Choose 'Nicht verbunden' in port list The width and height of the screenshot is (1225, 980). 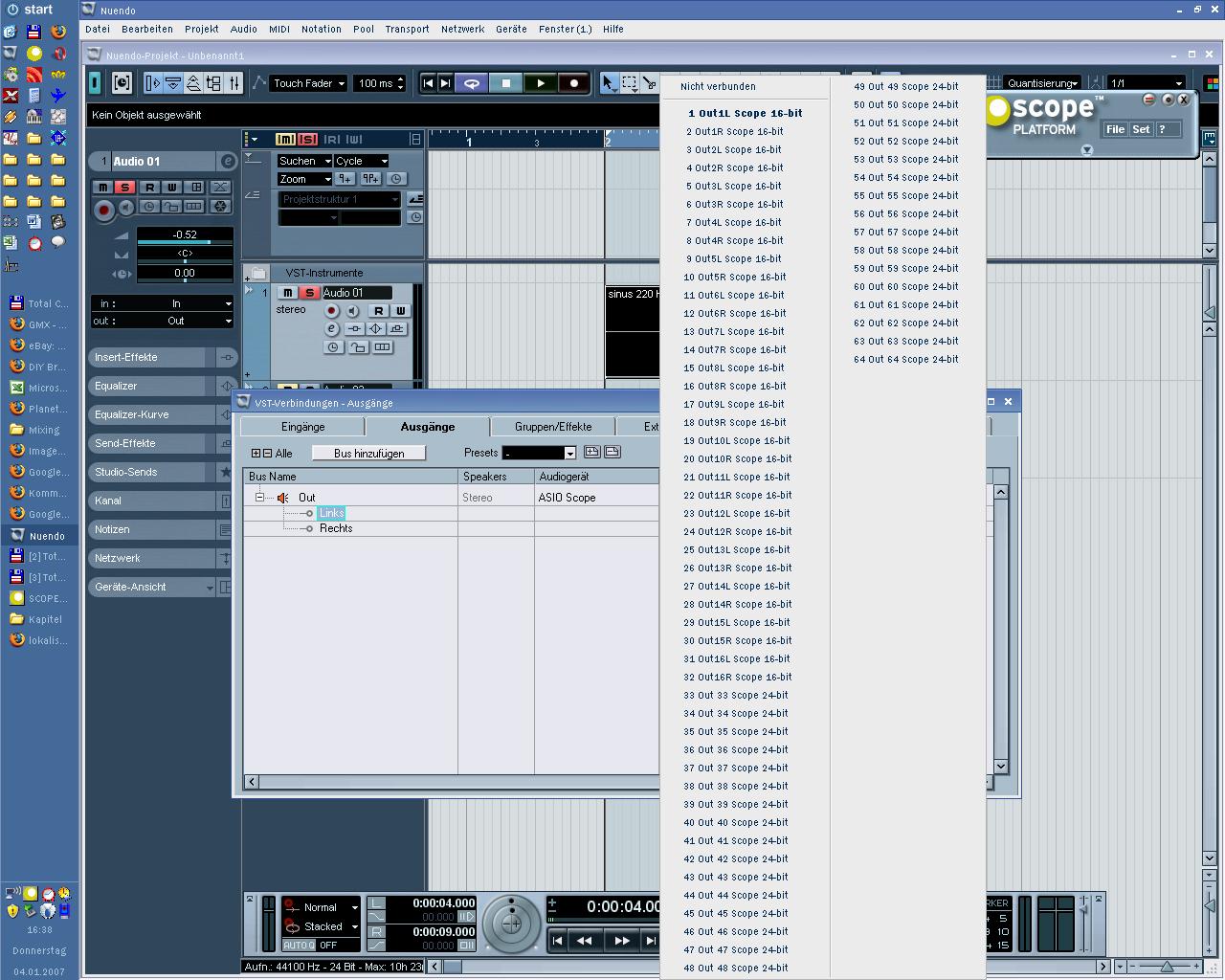tap(718, 86)
